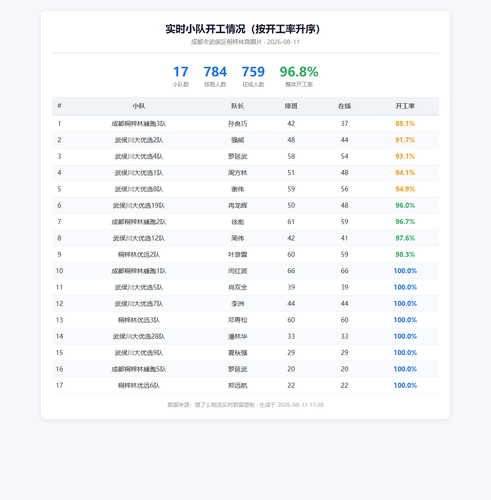The height and width of the screenshot is (500, 491).
Task: Click the 小队 column header
Action: click(x=139, y=106)
